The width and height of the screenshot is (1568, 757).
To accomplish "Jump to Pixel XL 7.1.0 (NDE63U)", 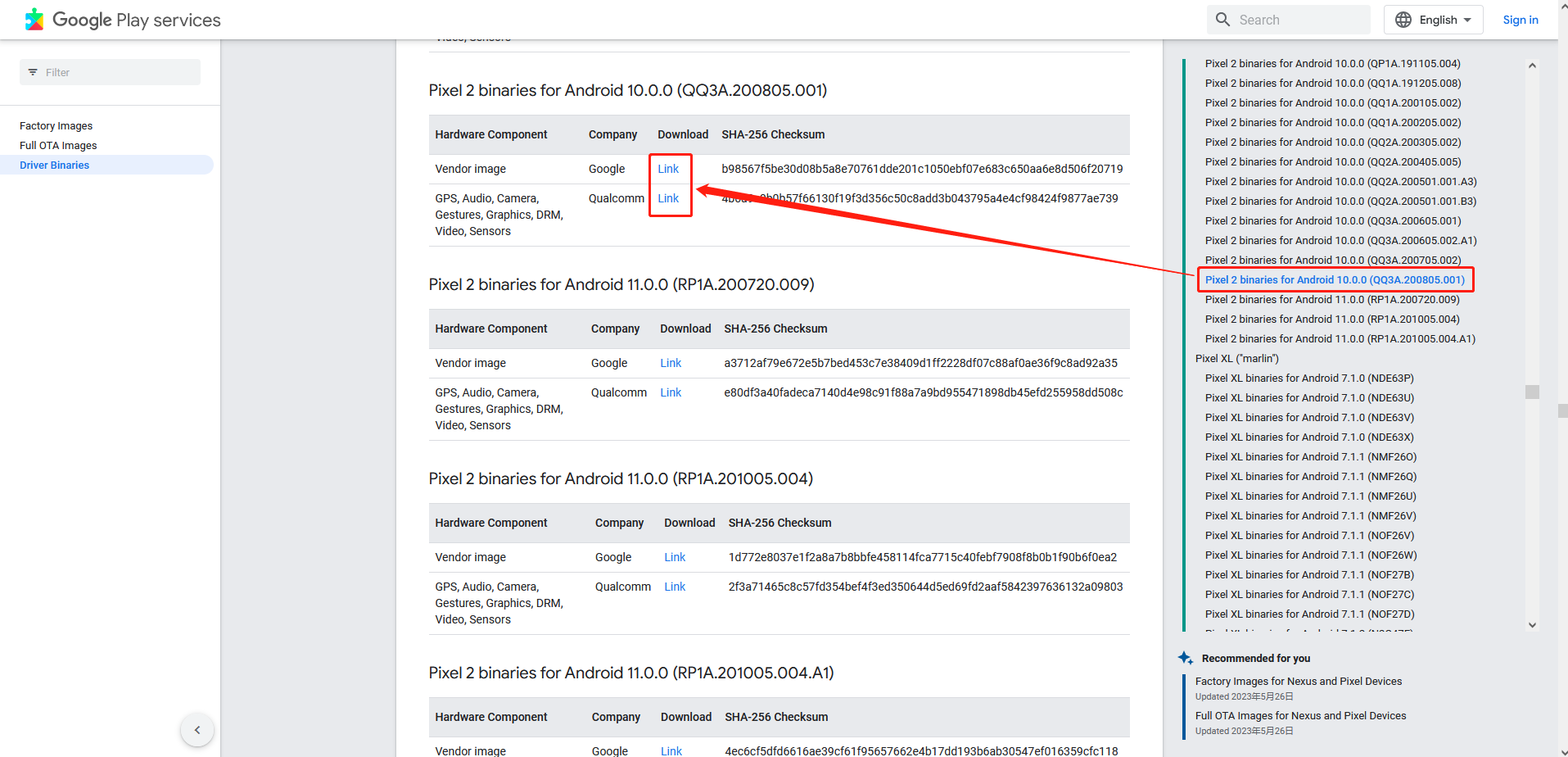I will [1309, 397].
